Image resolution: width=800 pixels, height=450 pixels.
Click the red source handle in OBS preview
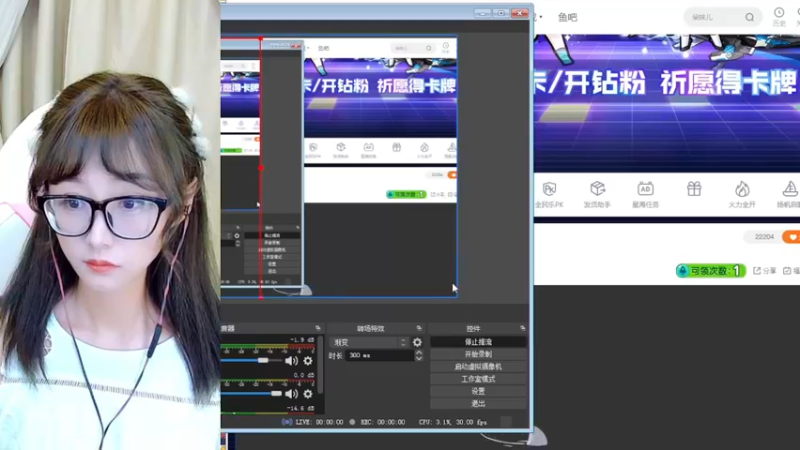click(261, 167)
